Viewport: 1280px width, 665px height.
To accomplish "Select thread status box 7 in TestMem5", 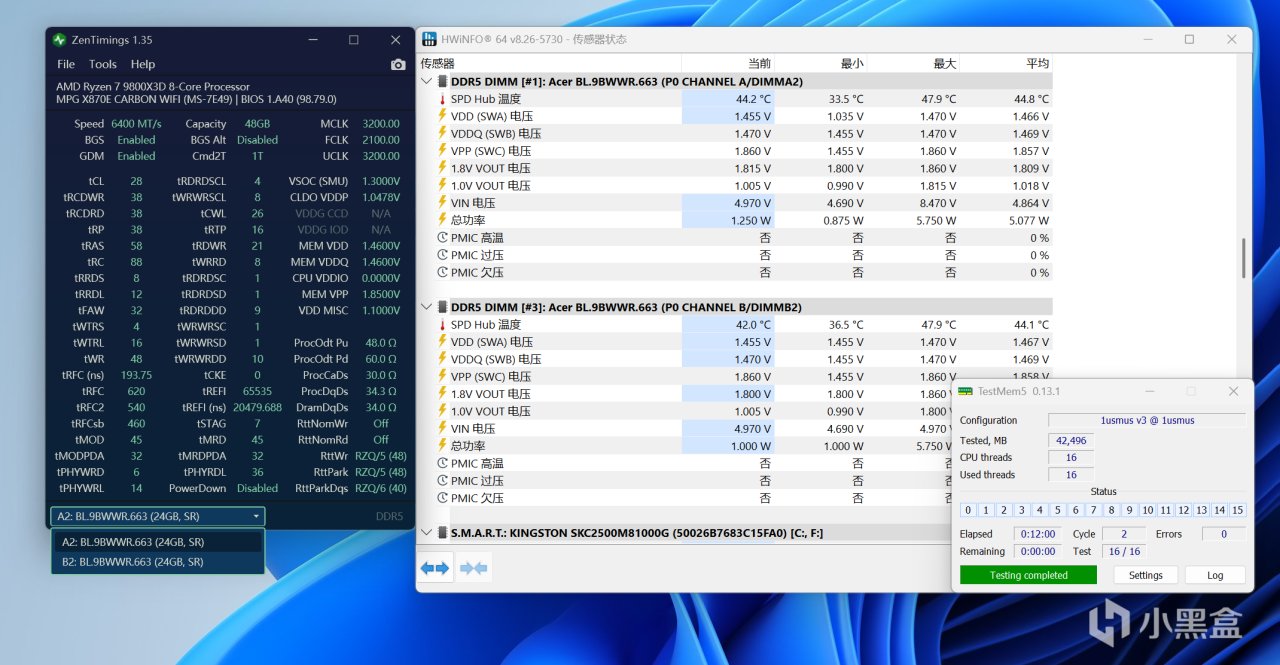I will point(1093,510).
